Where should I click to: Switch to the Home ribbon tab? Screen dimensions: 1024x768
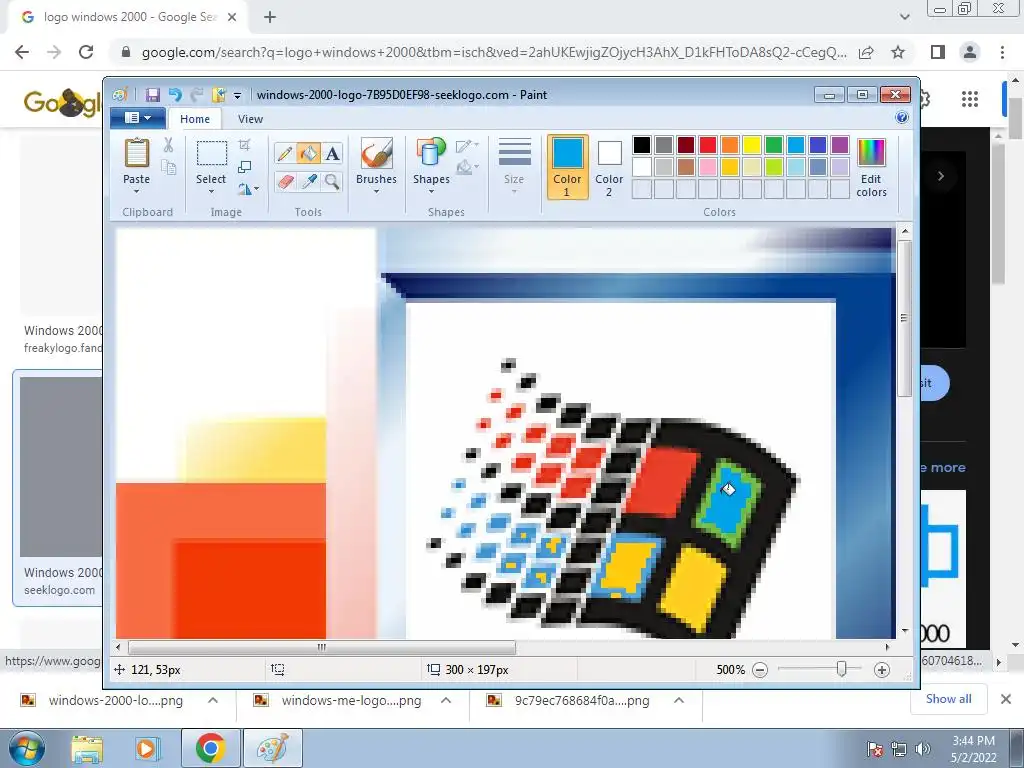click(x=195, y=119)
